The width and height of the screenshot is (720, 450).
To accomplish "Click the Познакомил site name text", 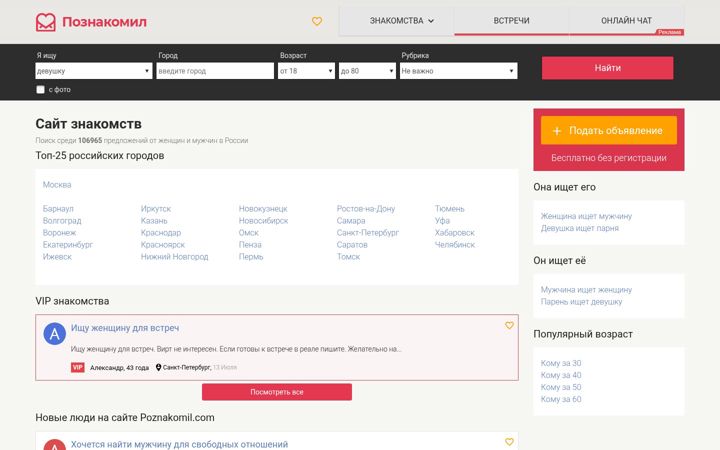I will [x=104, y=22].
